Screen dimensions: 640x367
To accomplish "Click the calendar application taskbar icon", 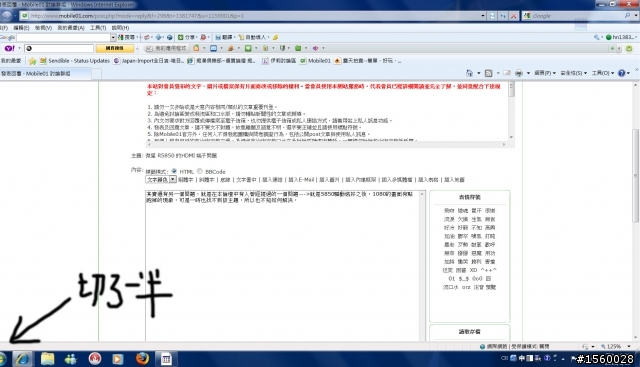I will pyautogui.click(x=166, y=359).
